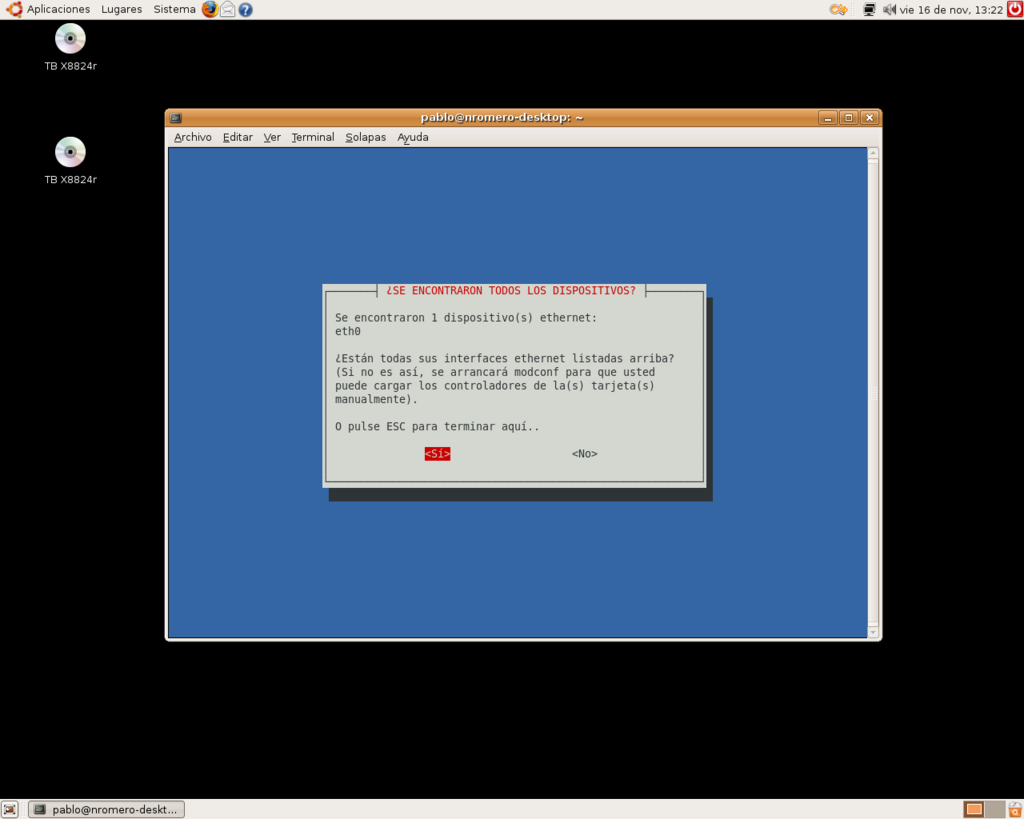Switch to the highlighted orange workspace

[974, 809]
